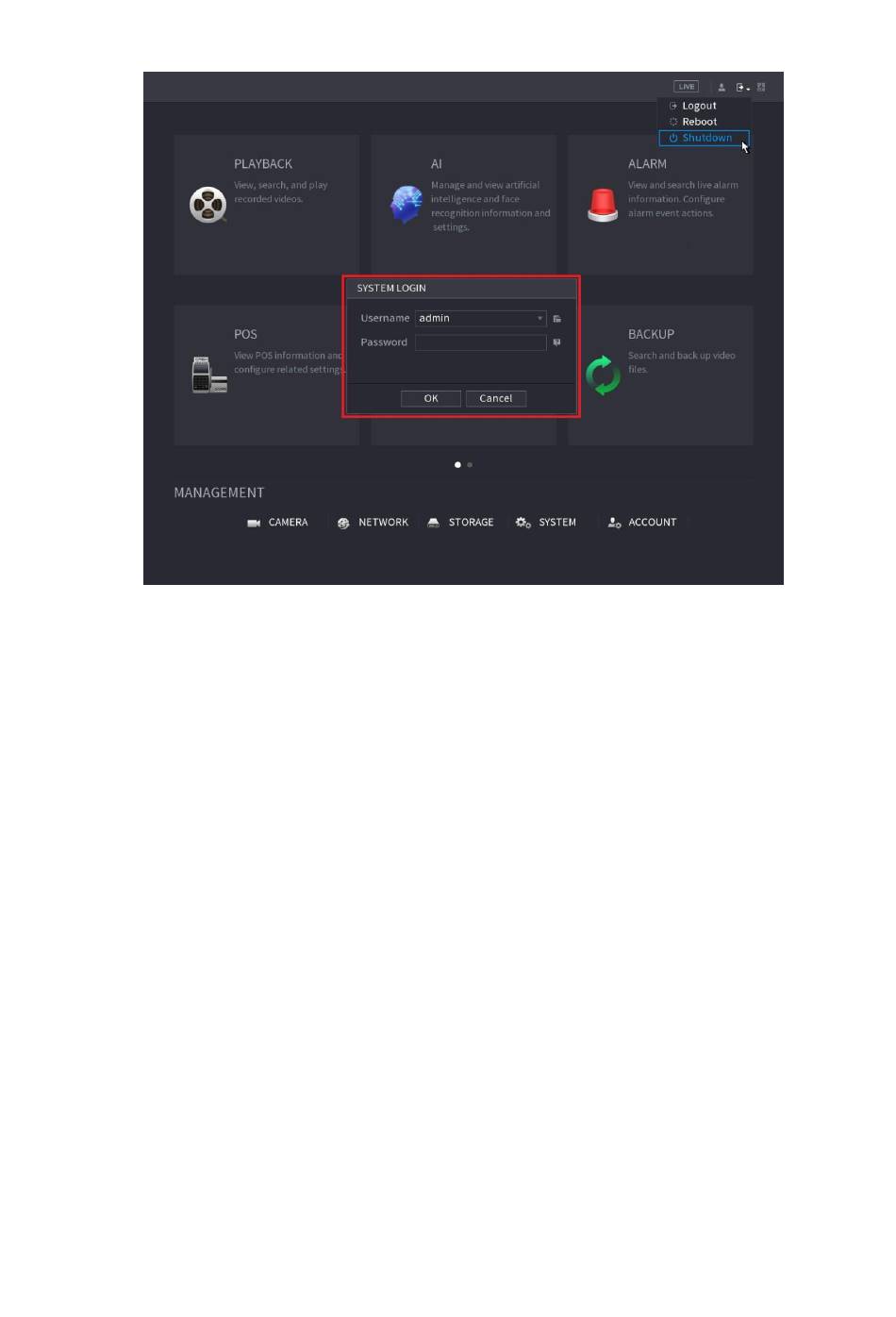Dismiss the System Login dialog with Cancel

click(496, 398)
